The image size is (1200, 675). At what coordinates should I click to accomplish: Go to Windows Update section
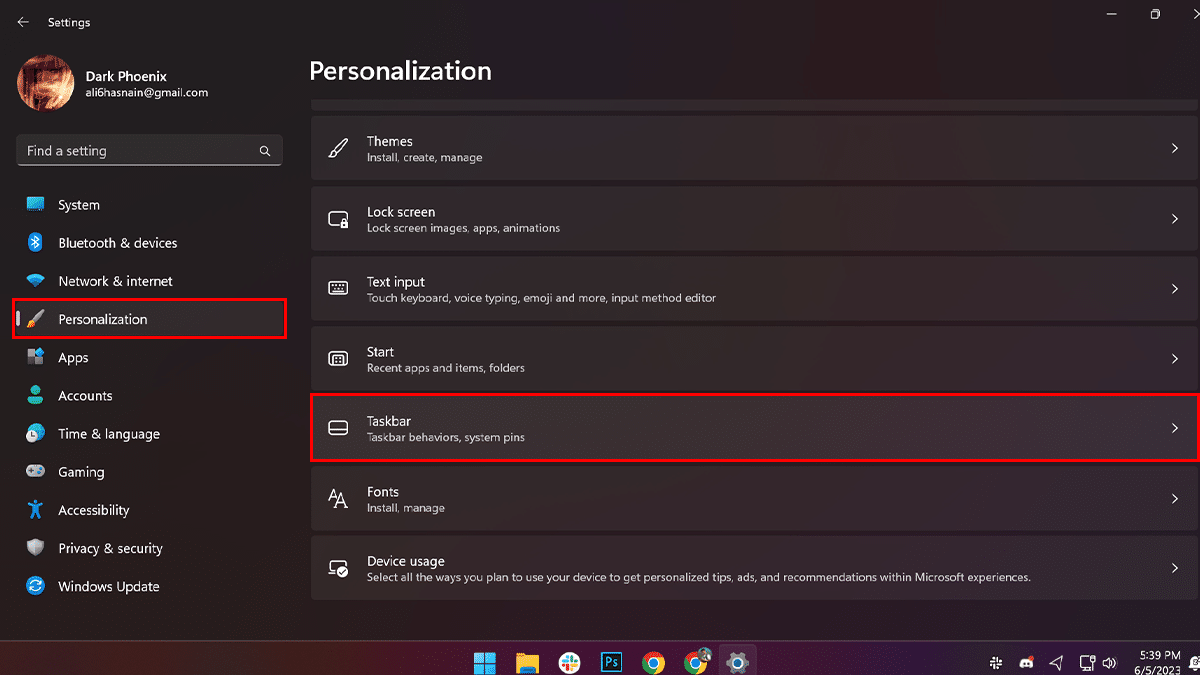pos(108,587)
